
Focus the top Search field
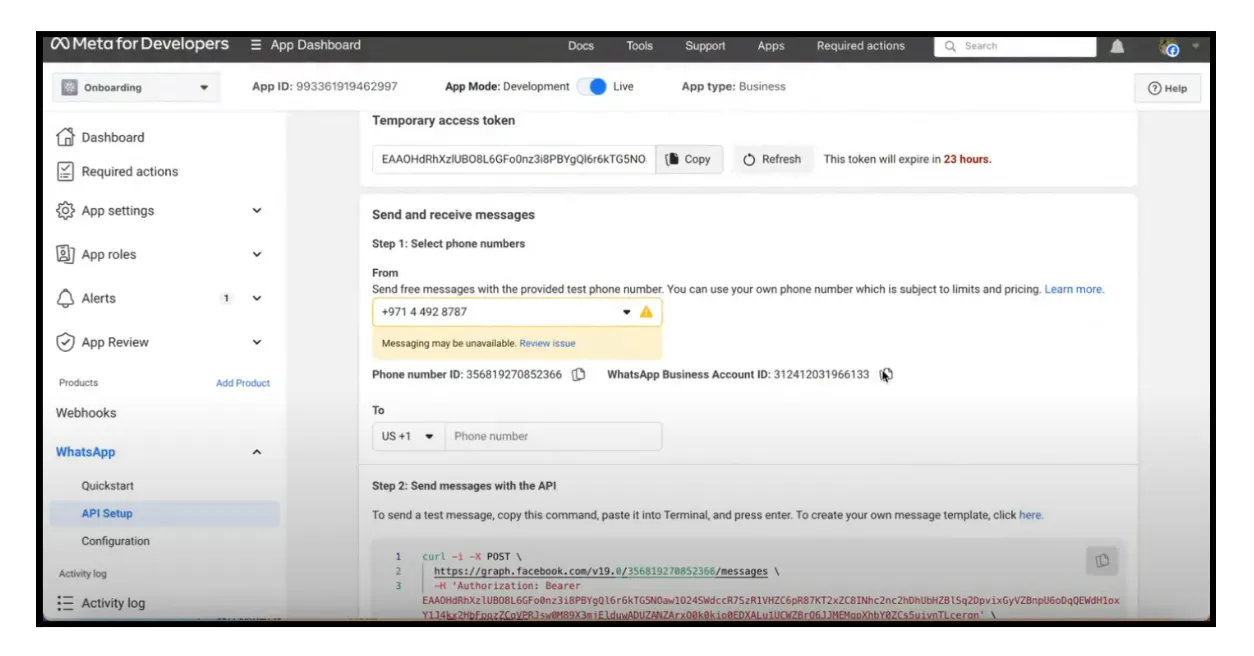[1015, 46]
